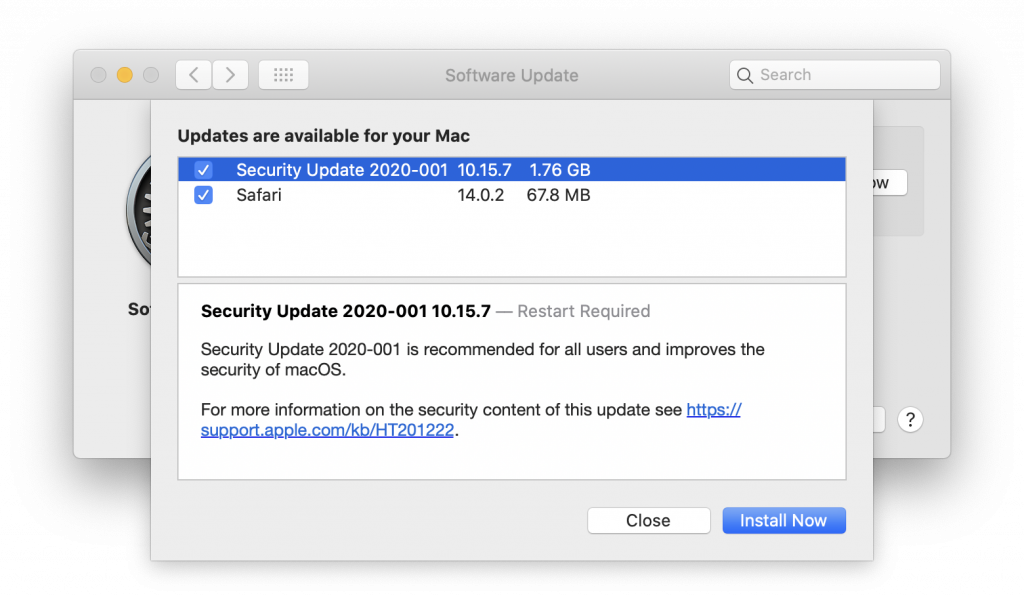Image resolution: width=1024 pixels, height=596 pixels.
Task: Click the gray zoom window button
Action: (151, 75)
